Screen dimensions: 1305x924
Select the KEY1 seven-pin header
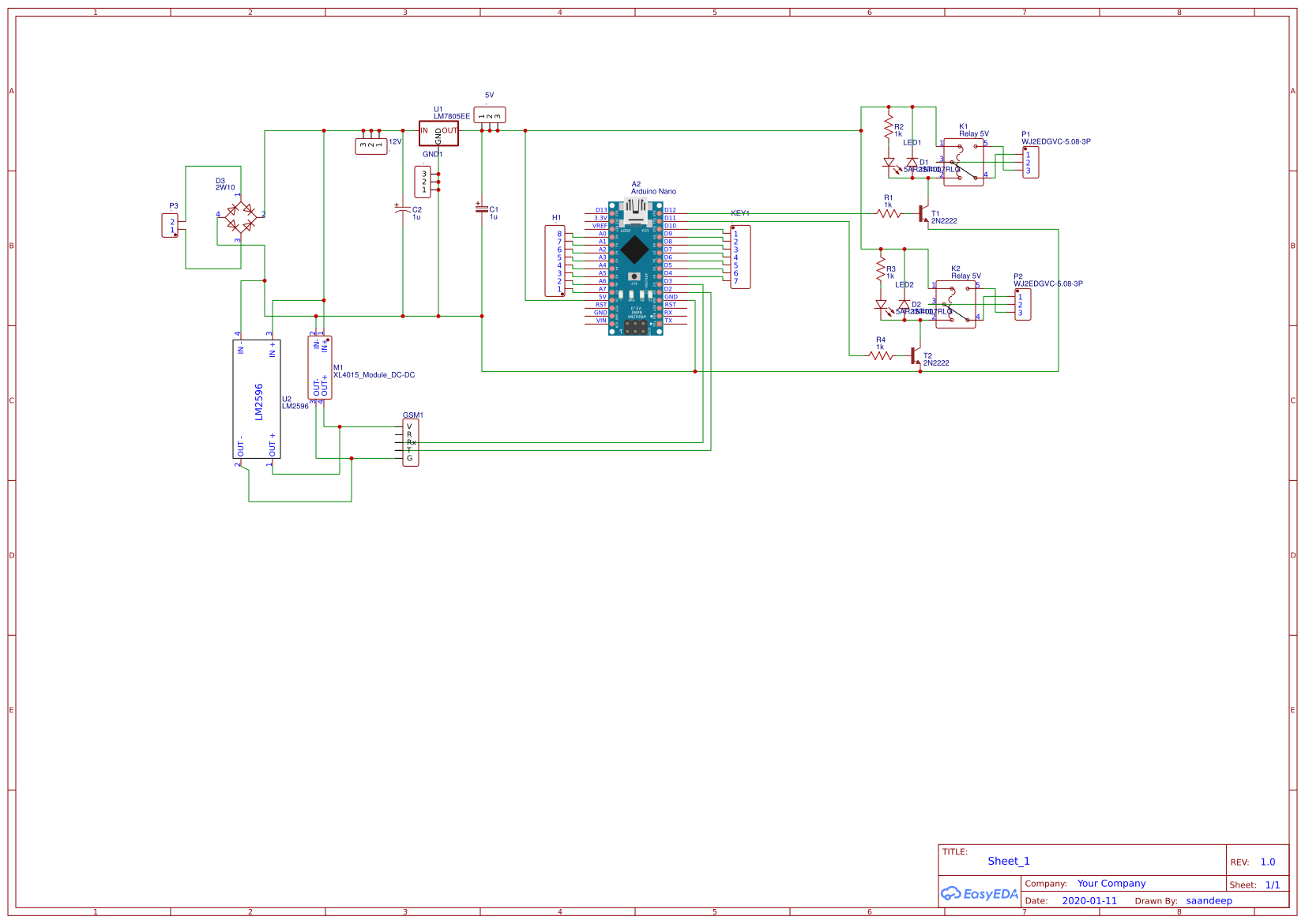click(x=740, y=257)
